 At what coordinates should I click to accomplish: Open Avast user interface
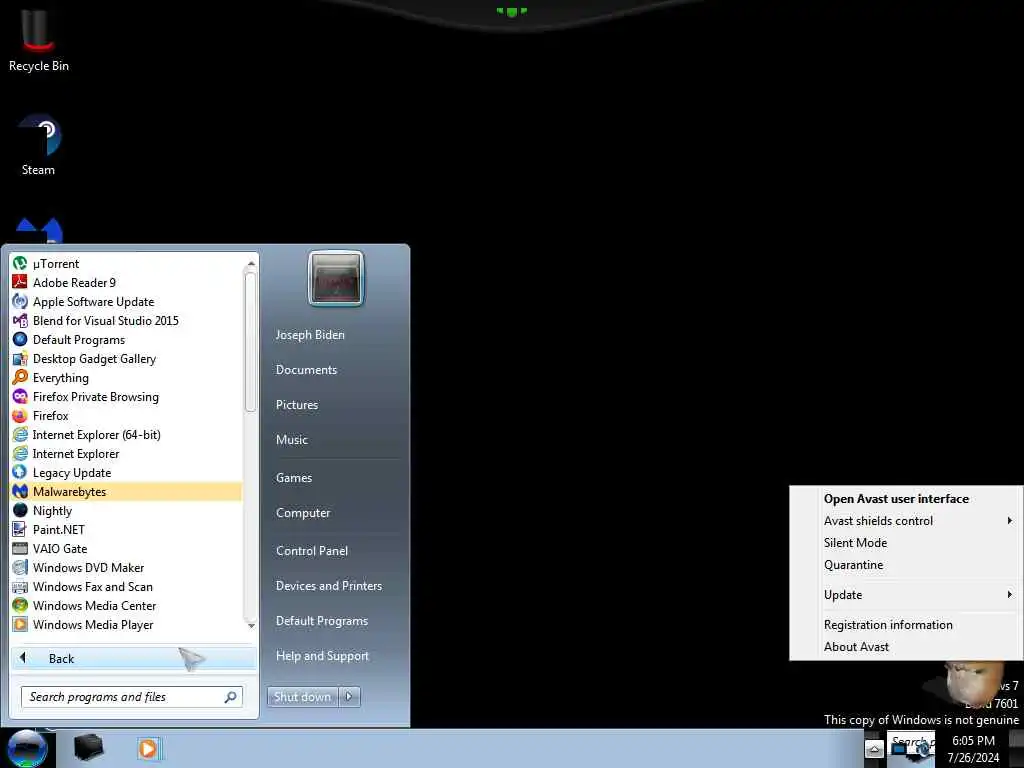tap(896, 498)
